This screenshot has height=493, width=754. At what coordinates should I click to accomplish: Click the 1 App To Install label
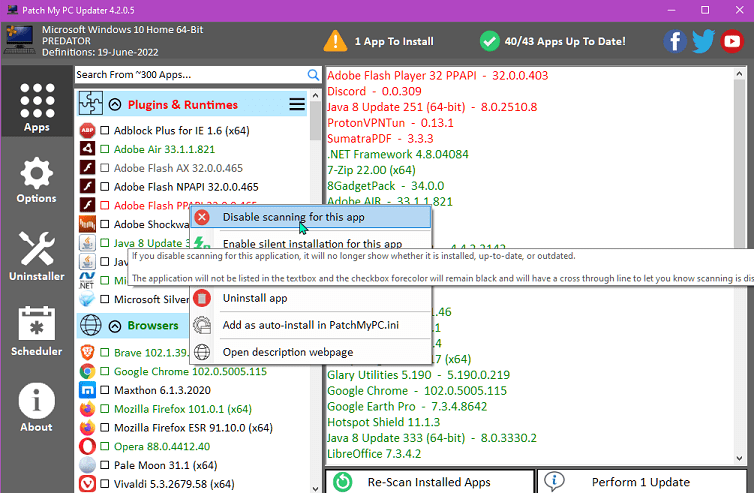[x=394, y=41]
